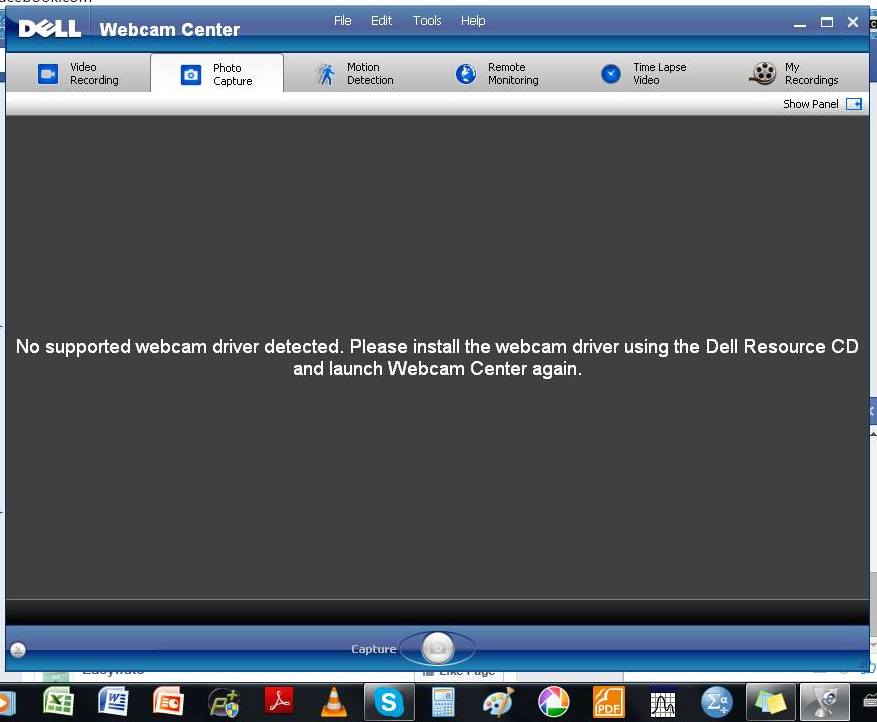The width and height of the screenshot is (877, 722).
Task: Click the round Capture shutter button
Action: [x=438, y=648]
